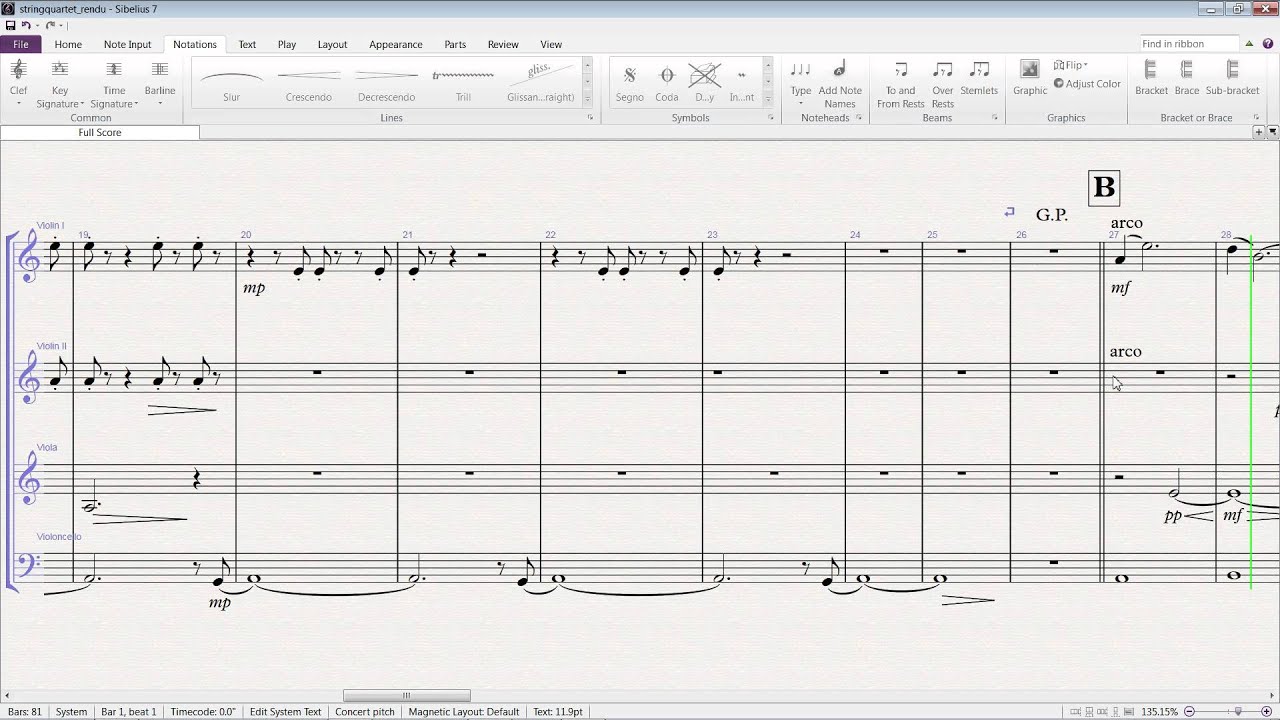Click in the Find in ribbon box
Viewport: 1280px width, 720px height.
1189,44
